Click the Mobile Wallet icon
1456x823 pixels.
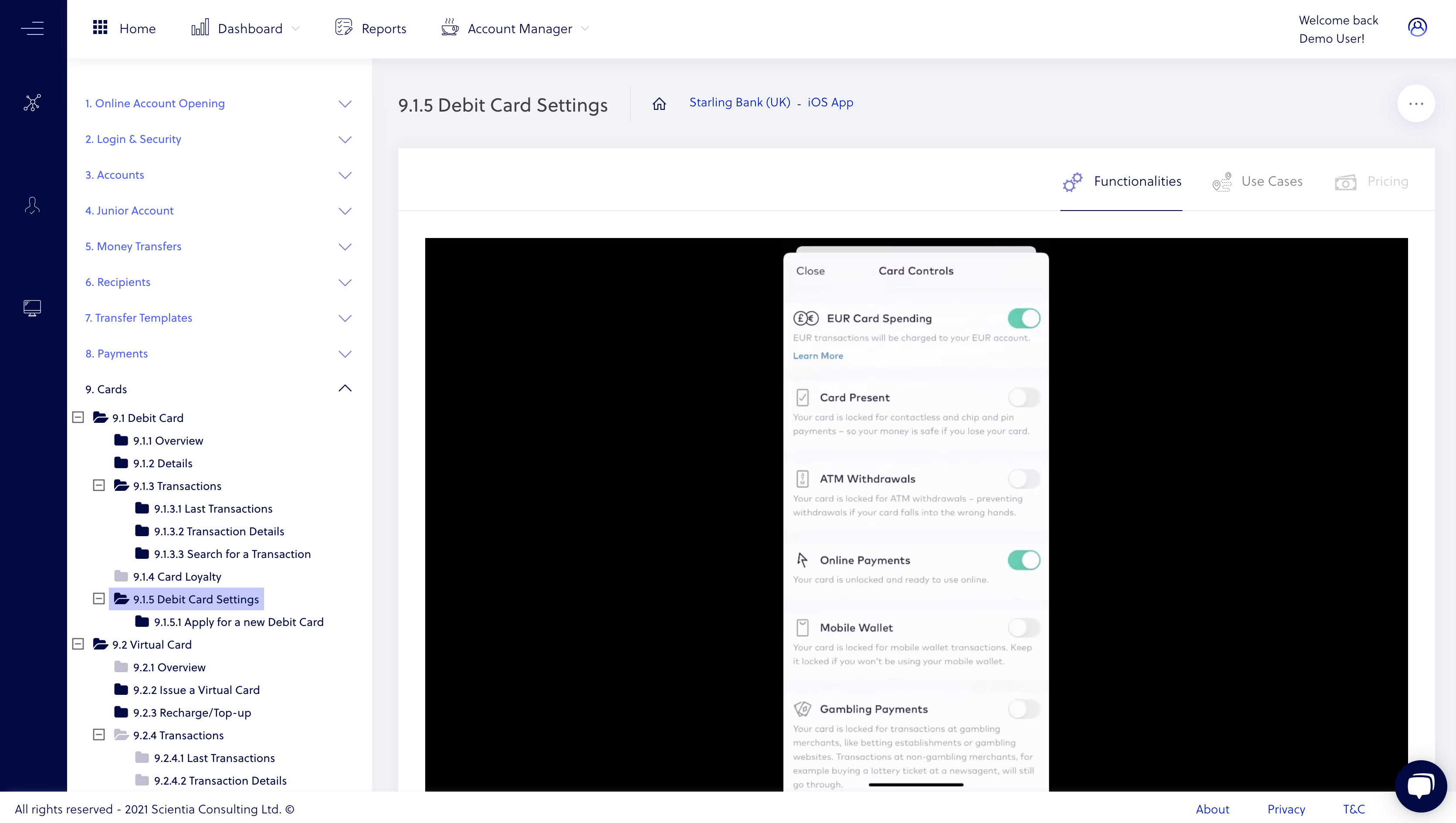coord(802,627)
